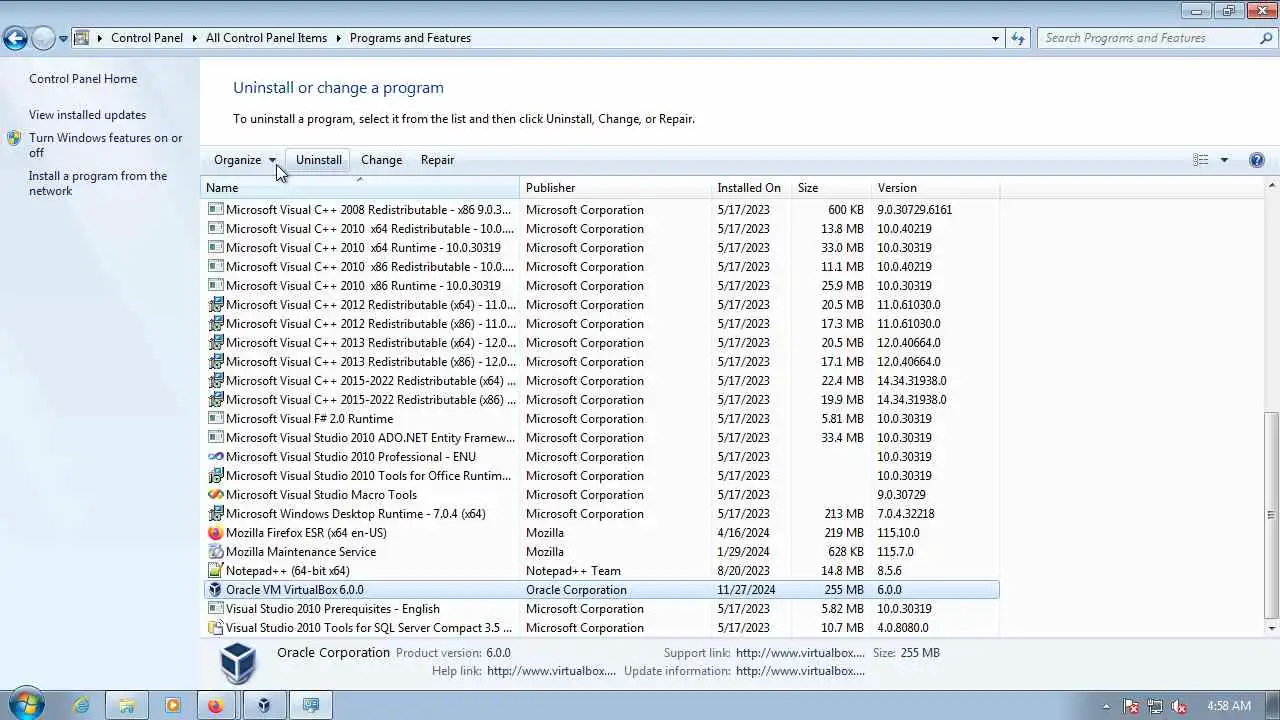The height and width of the screenshot is (720, 1280).
Task: Open the Control Panel Home link
Action: coord(83,79)
